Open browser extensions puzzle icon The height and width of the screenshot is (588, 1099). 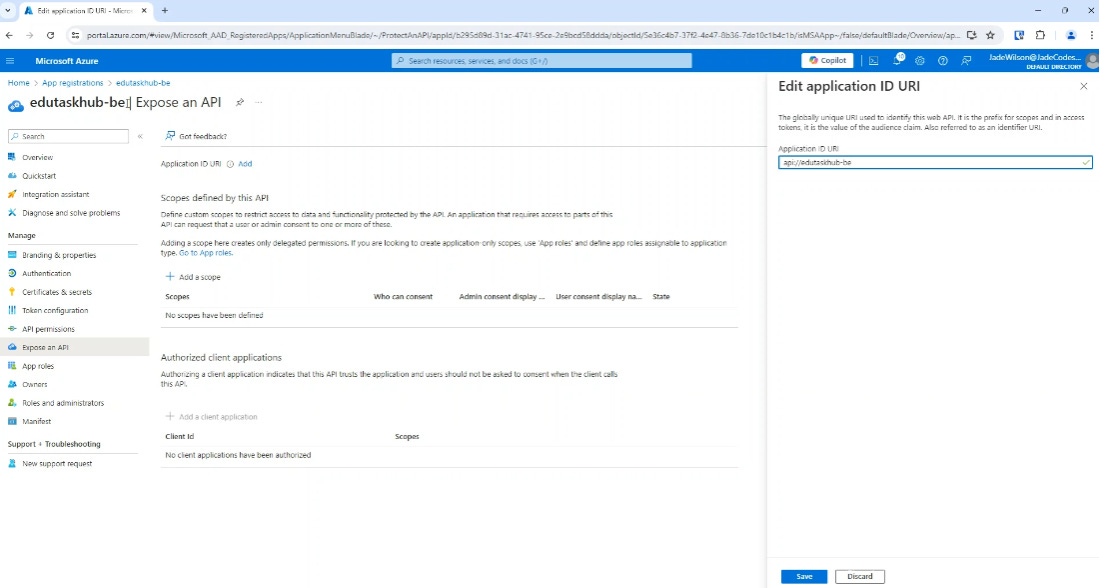coord(1040,35)
